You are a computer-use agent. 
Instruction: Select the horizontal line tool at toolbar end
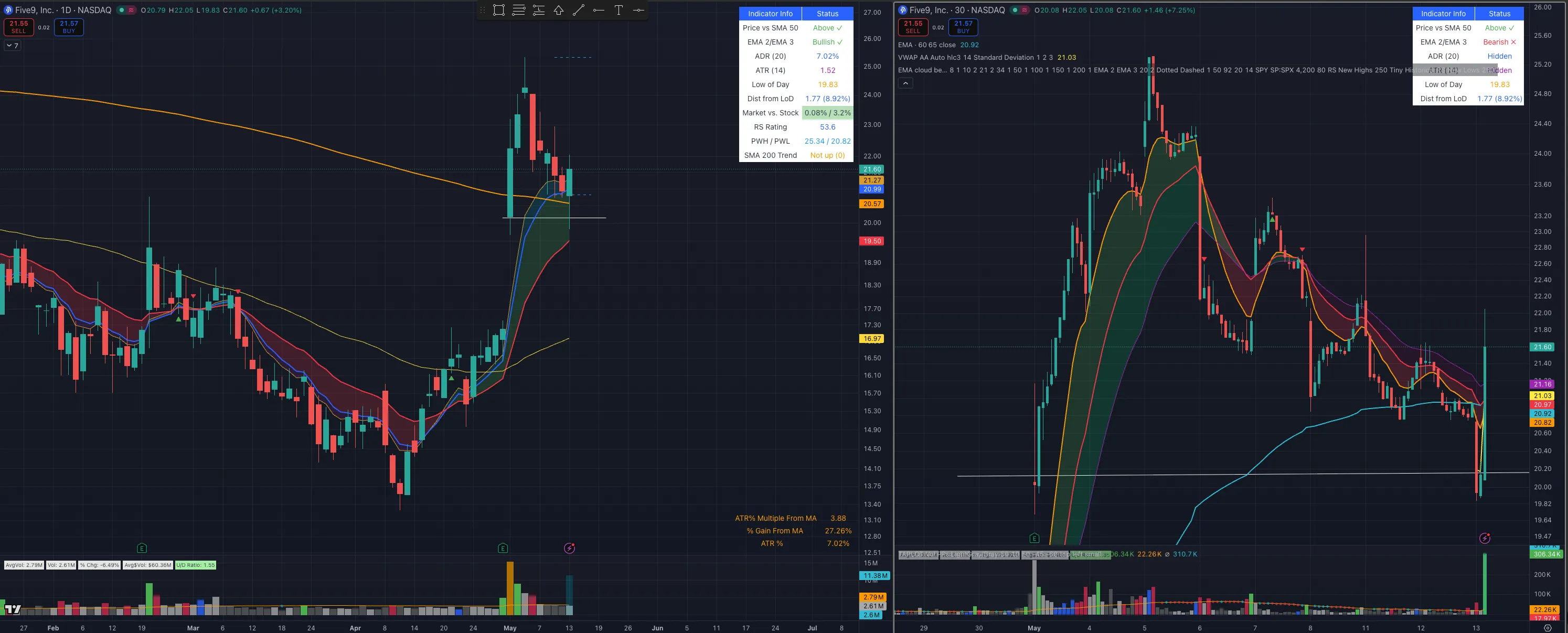tap(638, 10)
